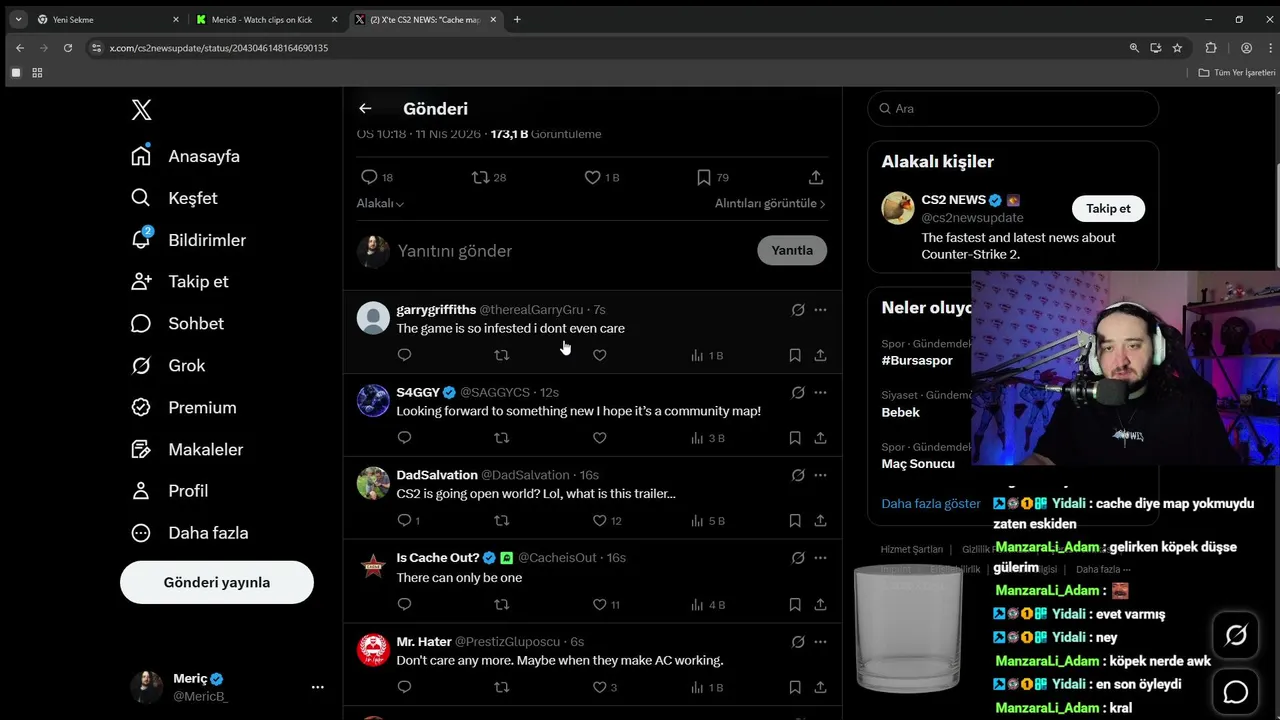Open Makaleler section
The height and width of the screenshot is (720, 1280).
pos(187,449)
